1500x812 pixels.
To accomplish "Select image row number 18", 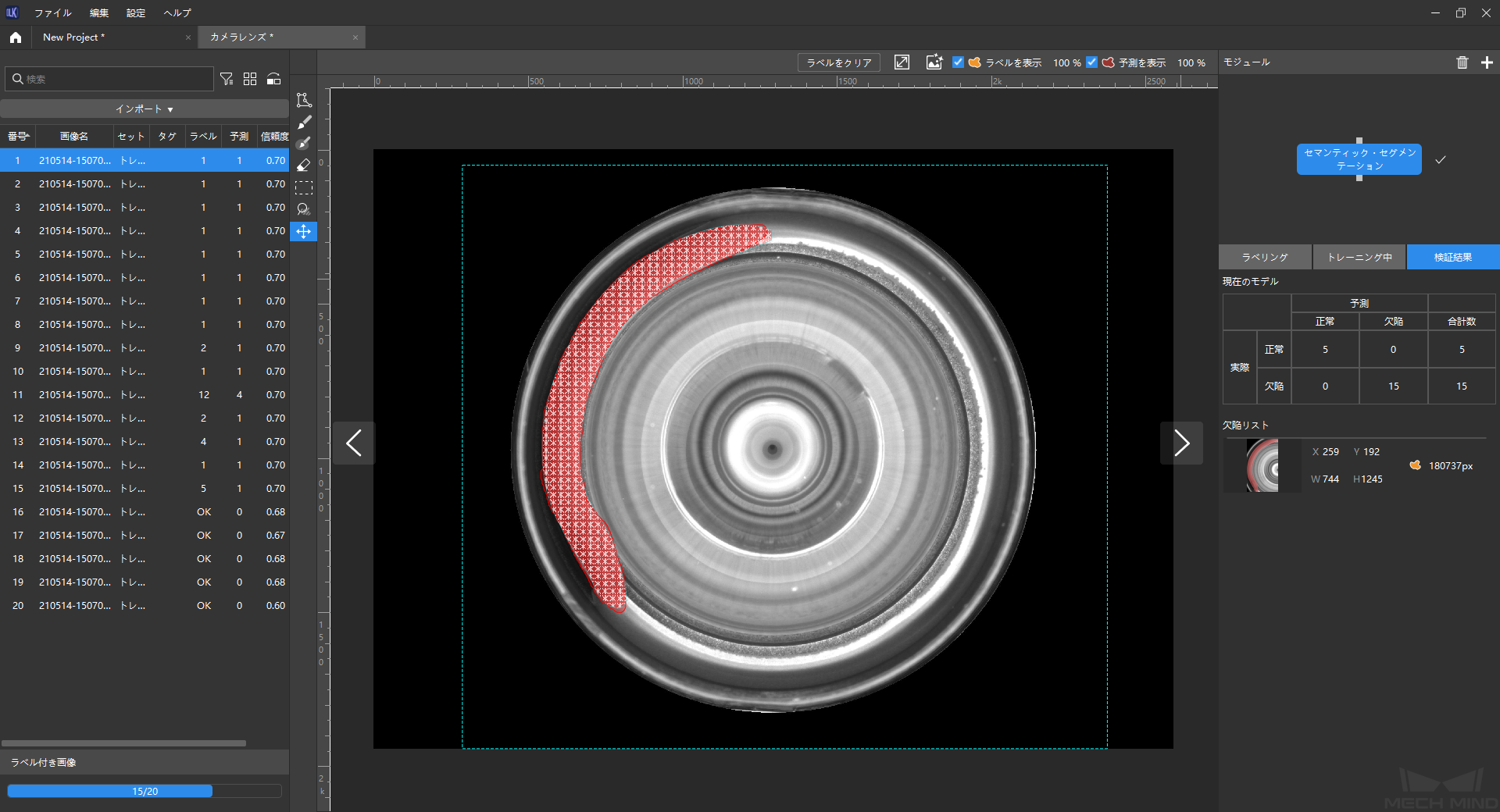I will [145, 559].
